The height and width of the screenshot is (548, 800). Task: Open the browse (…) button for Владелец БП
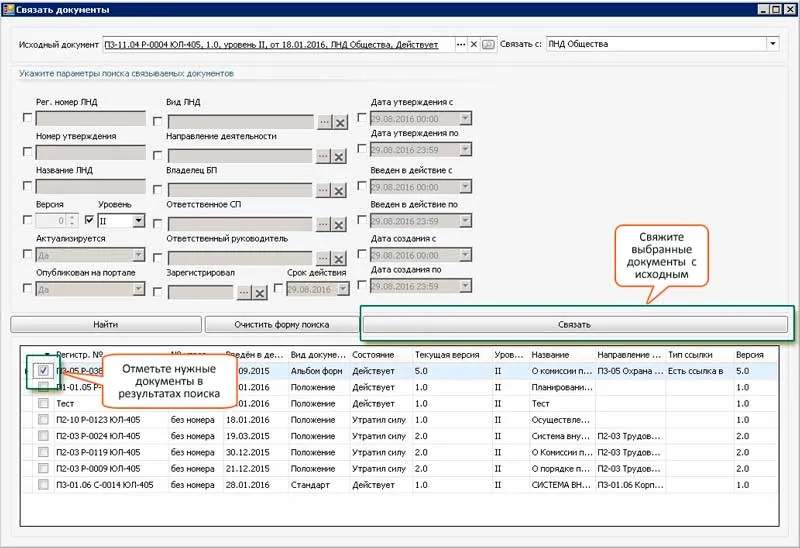click(x=325, y=189)
